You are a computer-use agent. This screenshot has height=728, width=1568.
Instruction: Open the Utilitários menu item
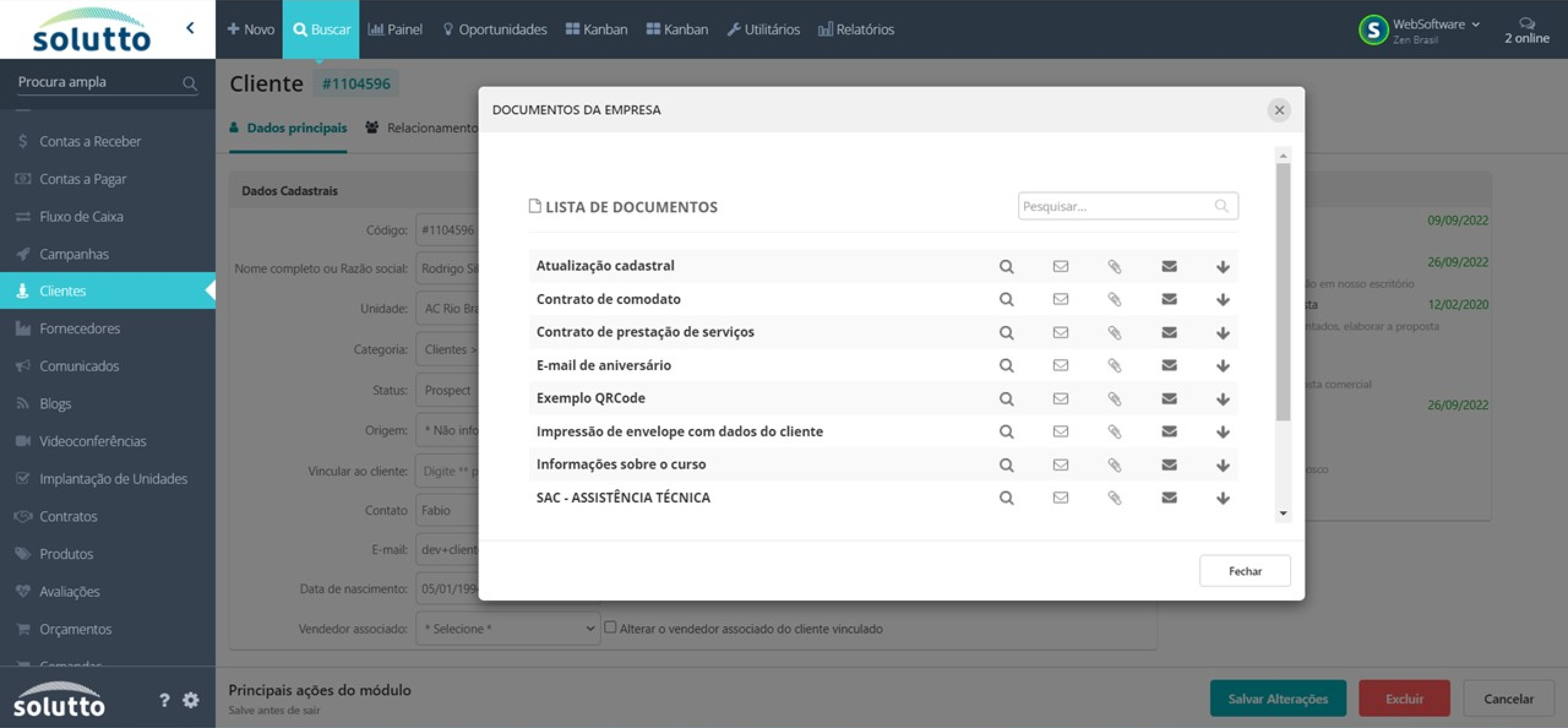[763, 29]
